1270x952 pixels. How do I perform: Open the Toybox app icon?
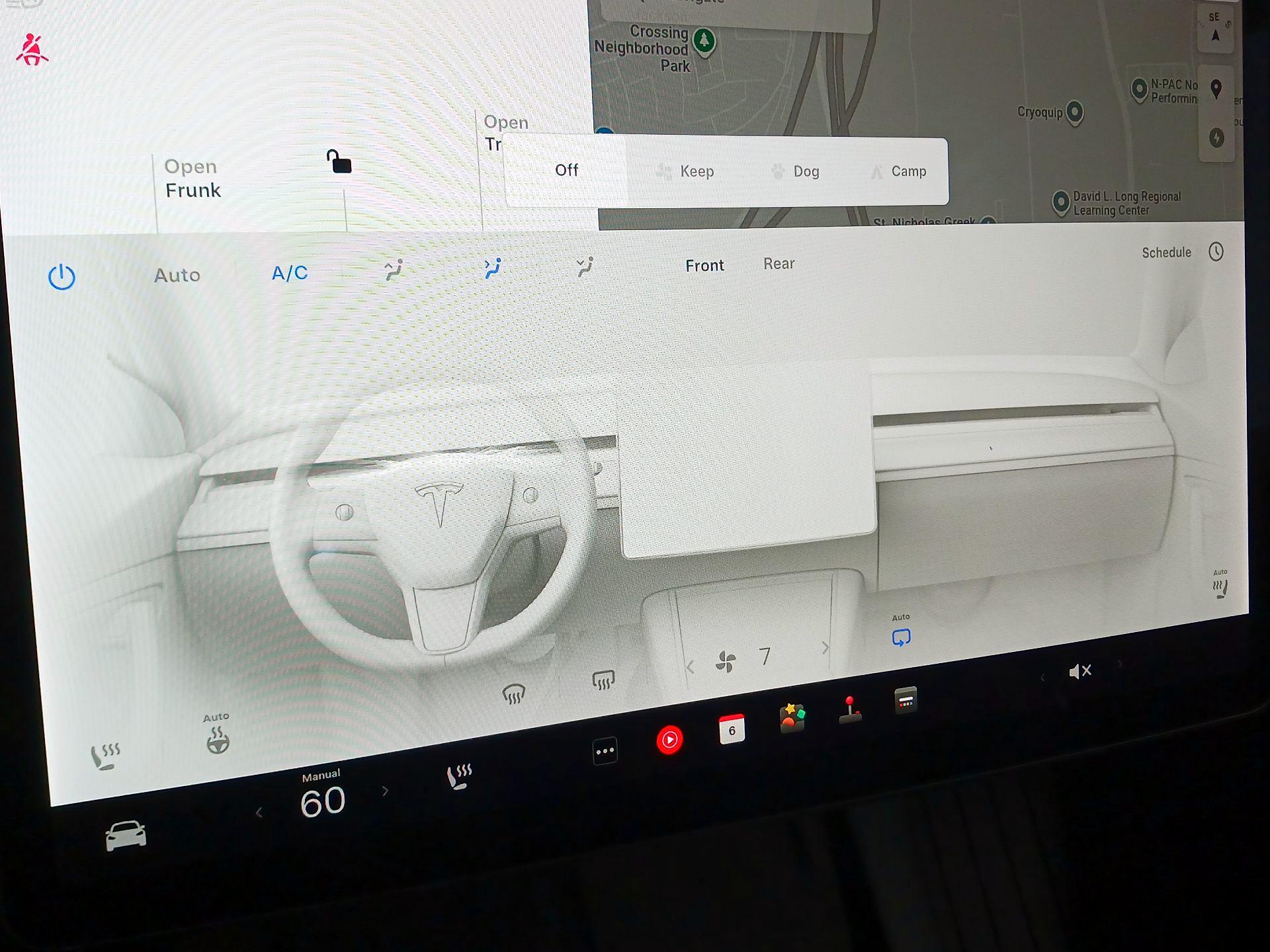click(792, 718)
